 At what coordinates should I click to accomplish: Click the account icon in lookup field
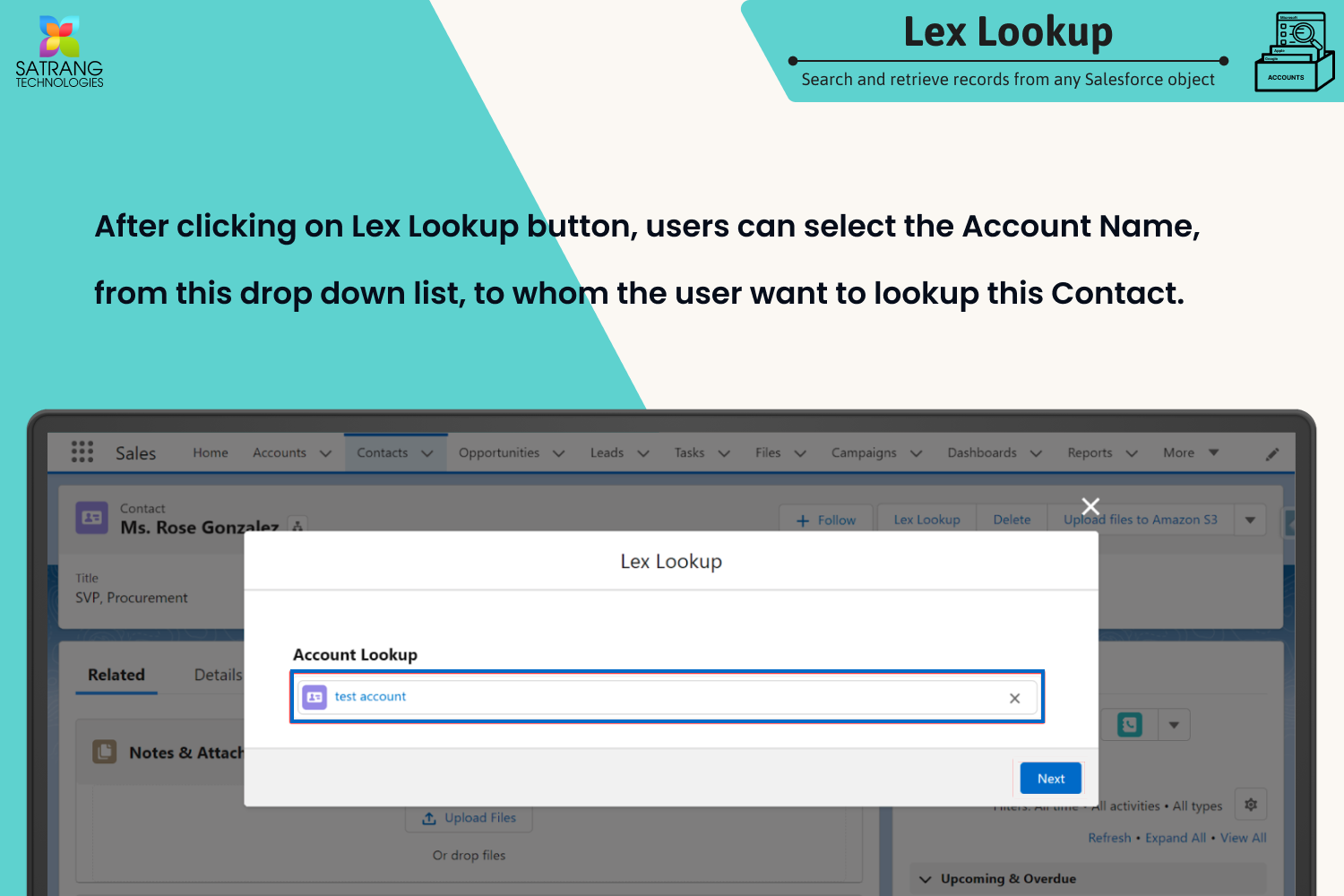point(314,697)
